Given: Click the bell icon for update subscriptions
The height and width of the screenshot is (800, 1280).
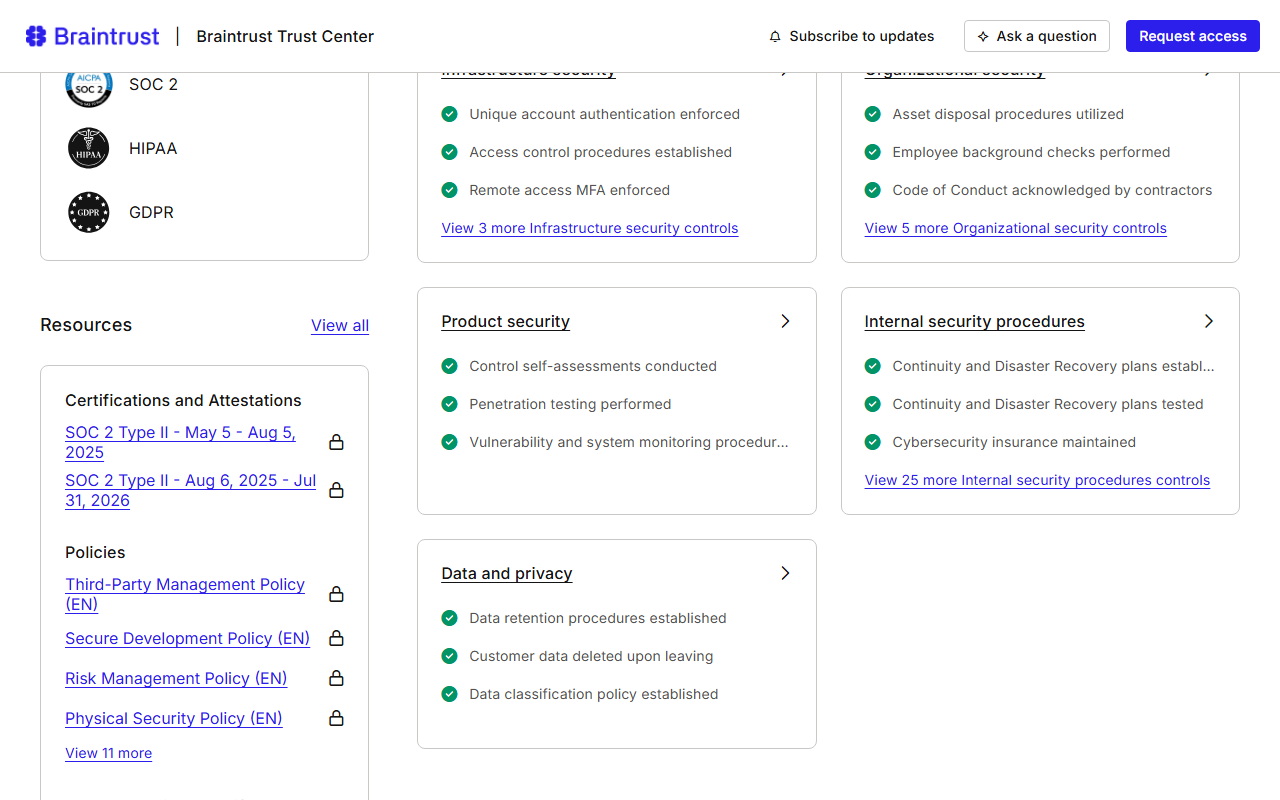Looking at the screenshot, I should 775,36.
